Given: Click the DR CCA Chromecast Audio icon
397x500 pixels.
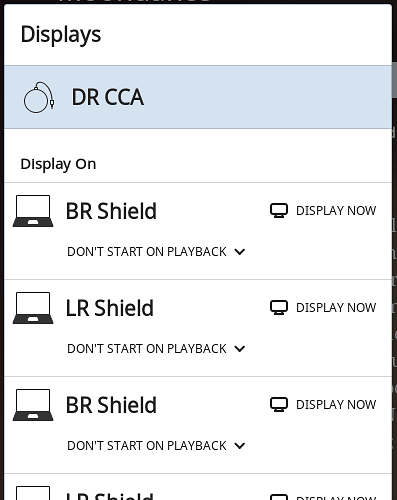Looking at the screenshot, I should click(x=39, y=97).
